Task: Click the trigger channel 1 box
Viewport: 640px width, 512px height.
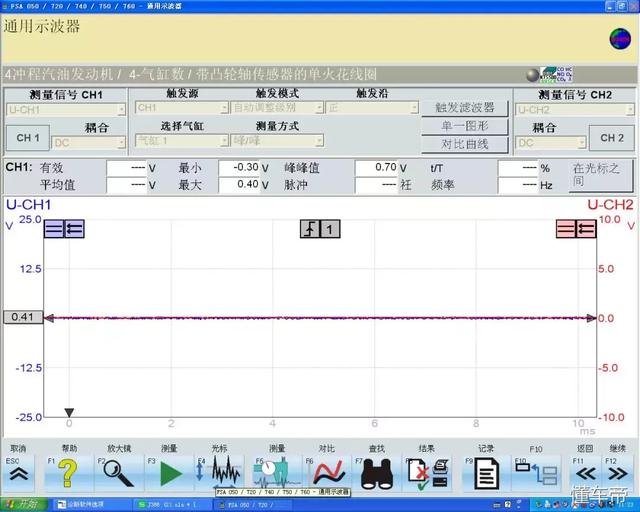Action: tap(330, 229)
